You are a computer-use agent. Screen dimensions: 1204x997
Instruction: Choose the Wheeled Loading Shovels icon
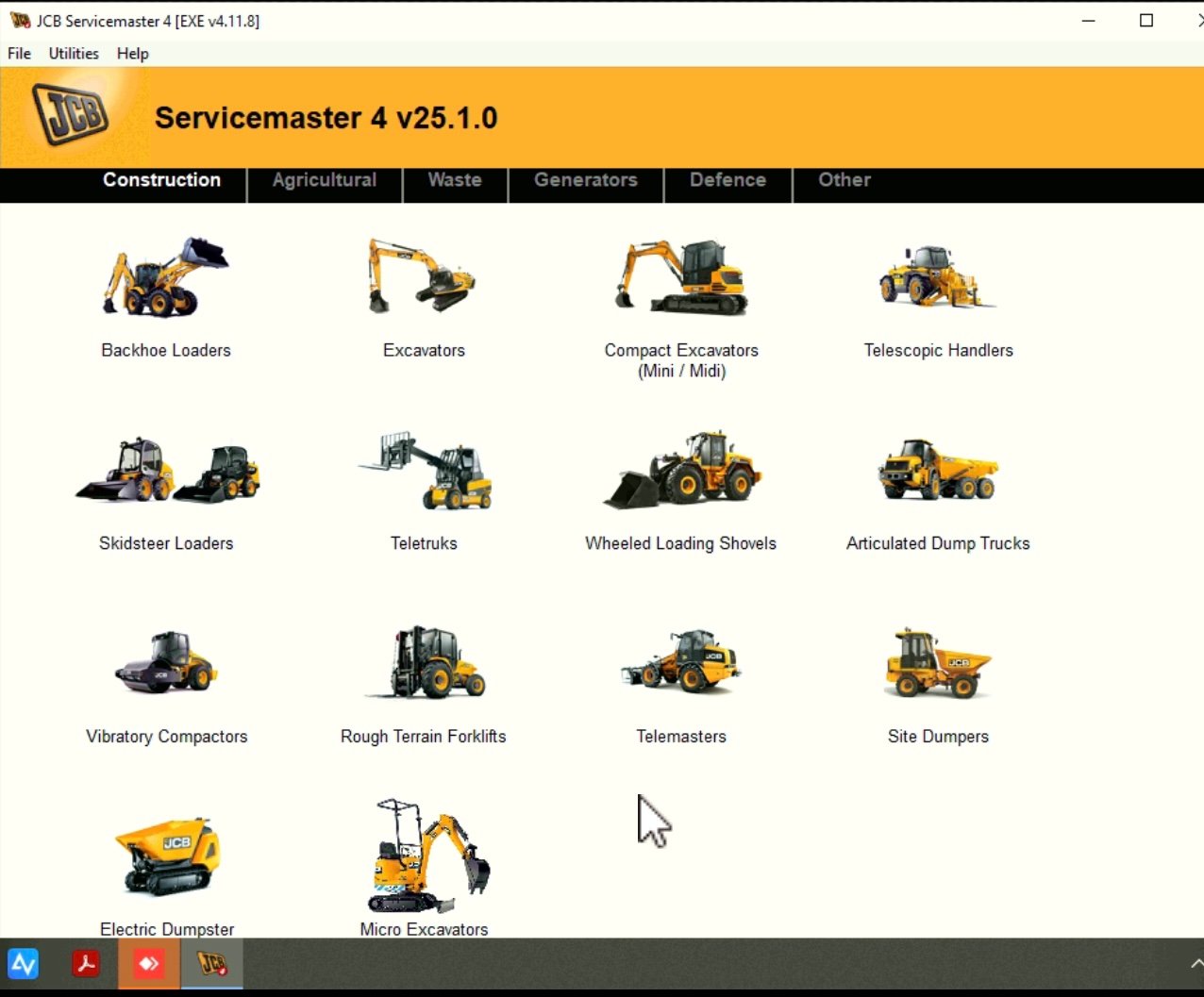tap(682, 470)
